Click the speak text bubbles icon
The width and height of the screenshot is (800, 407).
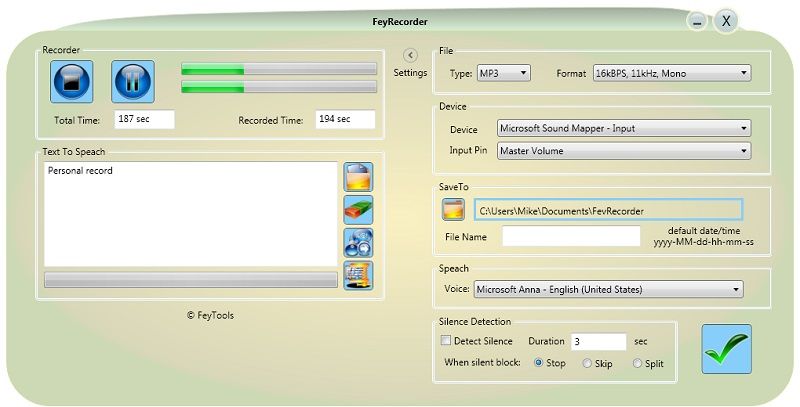pyautogui.click(x=358, y=242)
